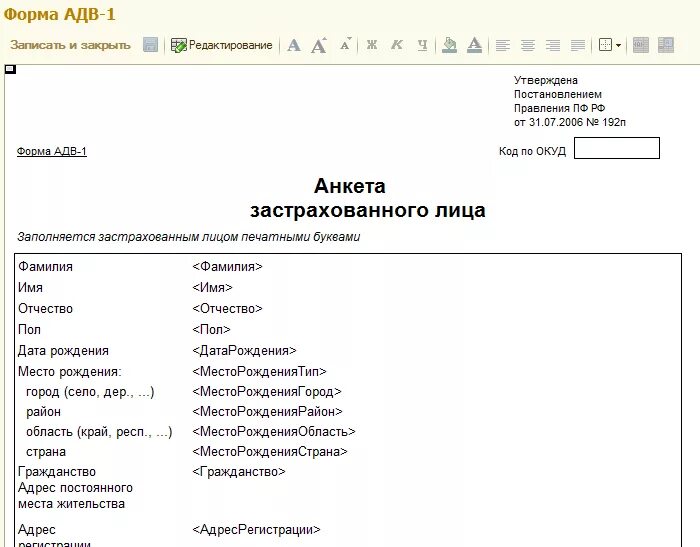700x547 pixels.
Task: Click 'Адрес постоянного' label text
Action: pyautogui.click(x=75, y=488)
